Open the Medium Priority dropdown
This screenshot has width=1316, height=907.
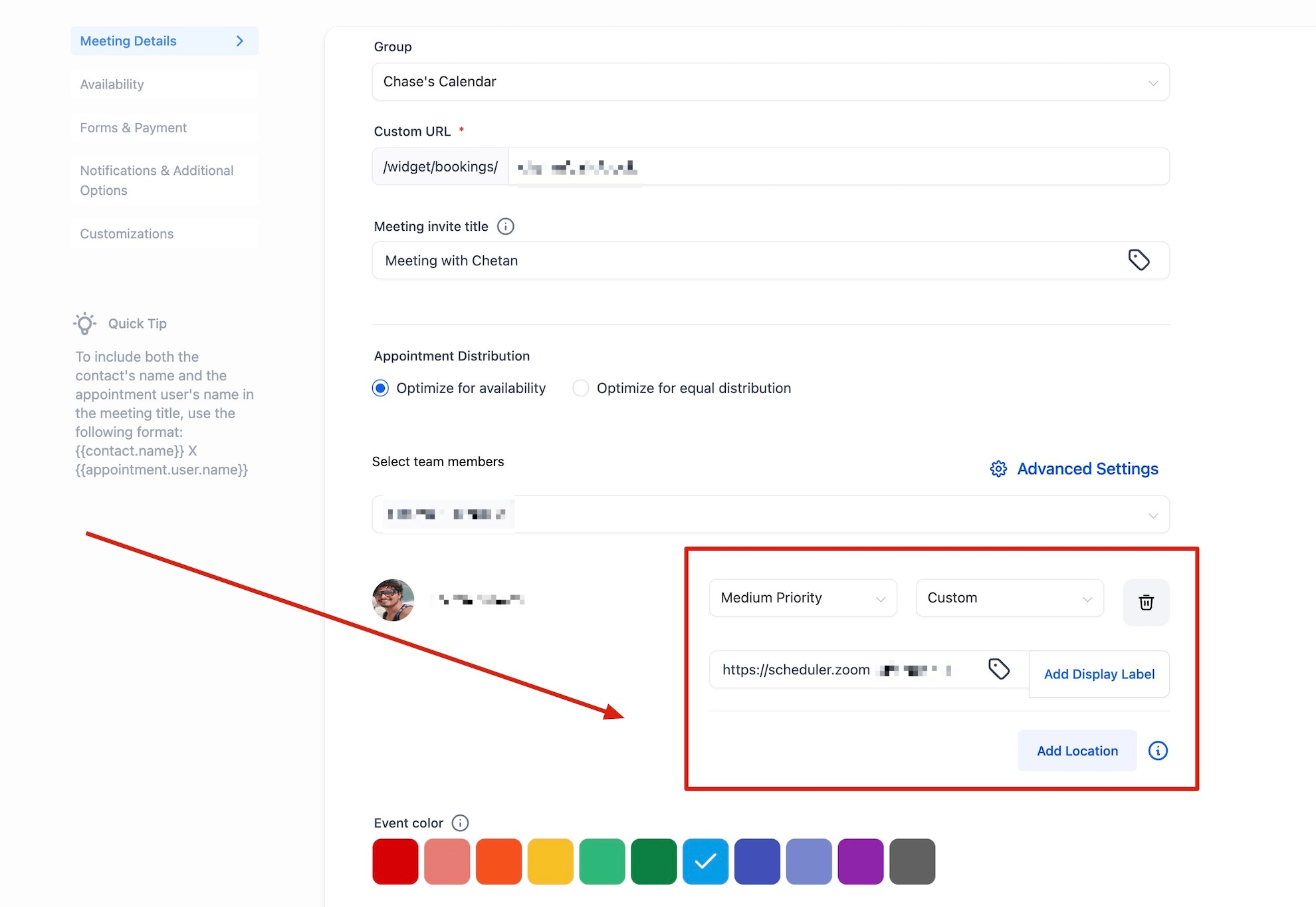tap(802, 598)
